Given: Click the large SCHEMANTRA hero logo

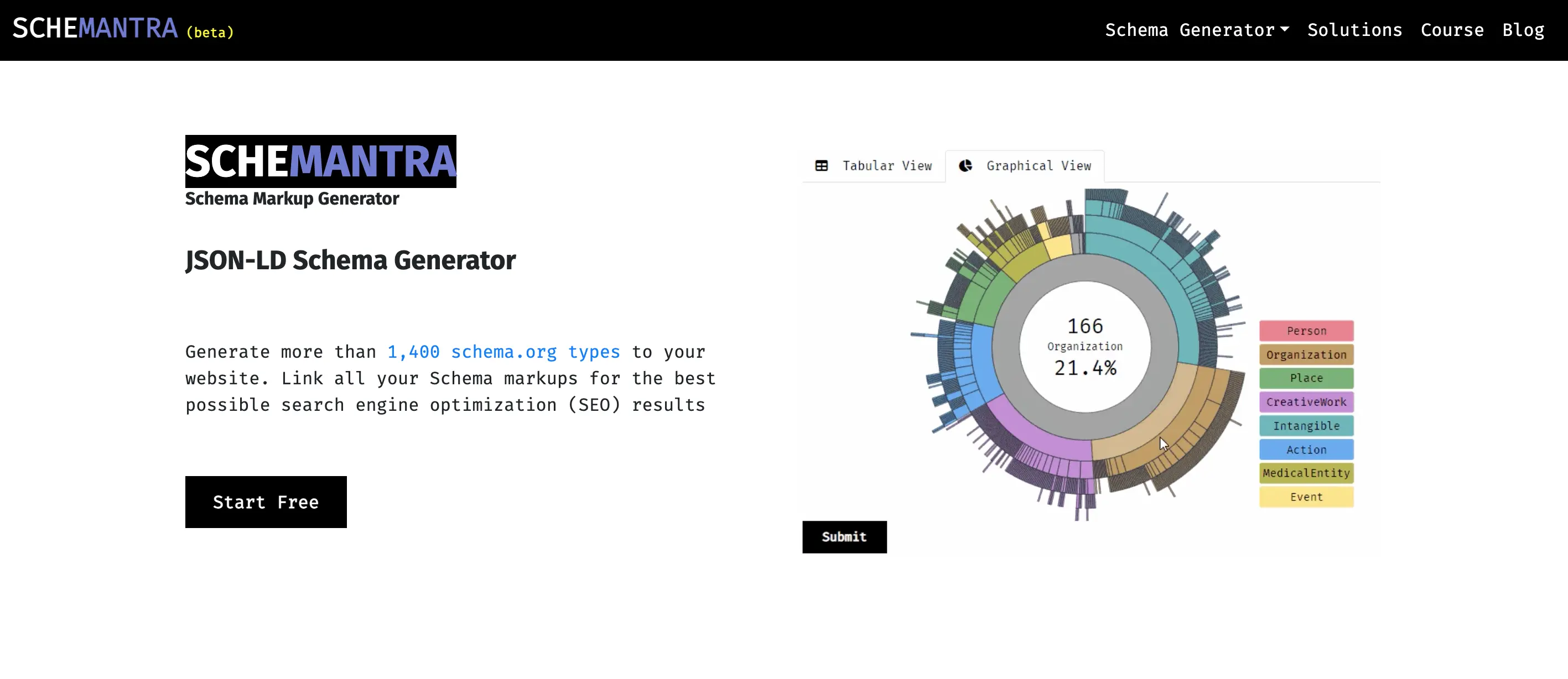Looking at the screenshot, I should 320,161.
